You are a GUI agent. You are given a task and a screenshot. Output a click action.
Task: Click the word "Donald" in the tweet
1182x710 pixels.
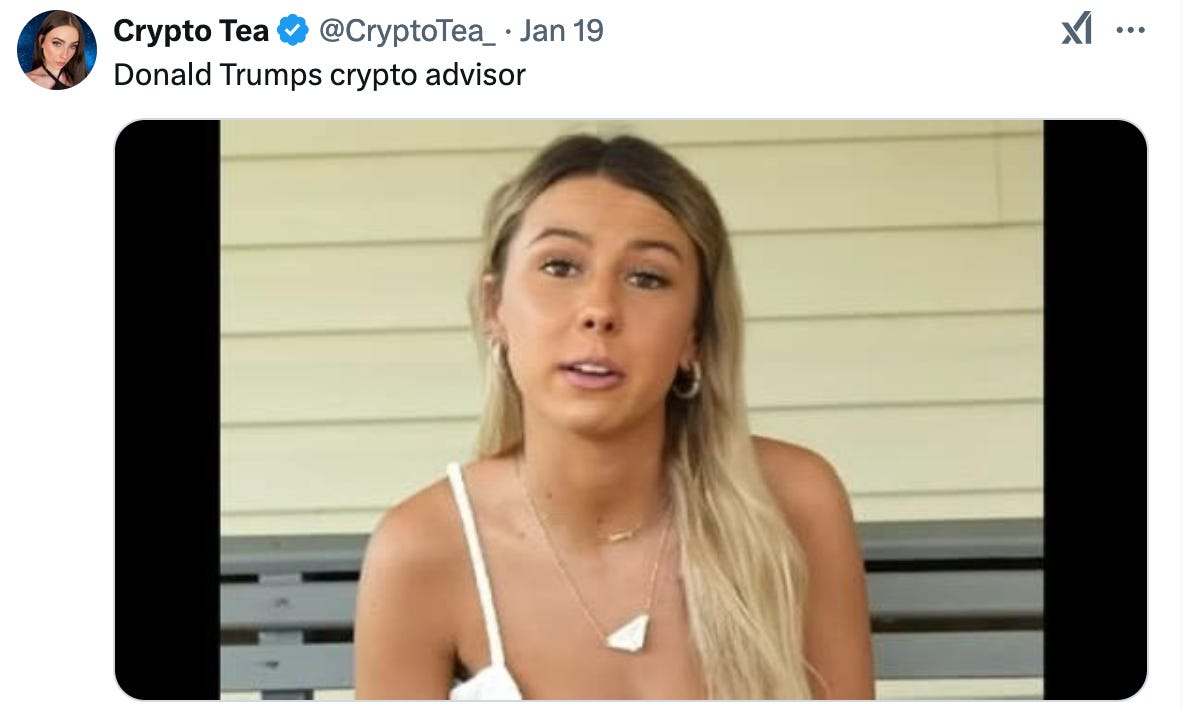click(162, 75)
